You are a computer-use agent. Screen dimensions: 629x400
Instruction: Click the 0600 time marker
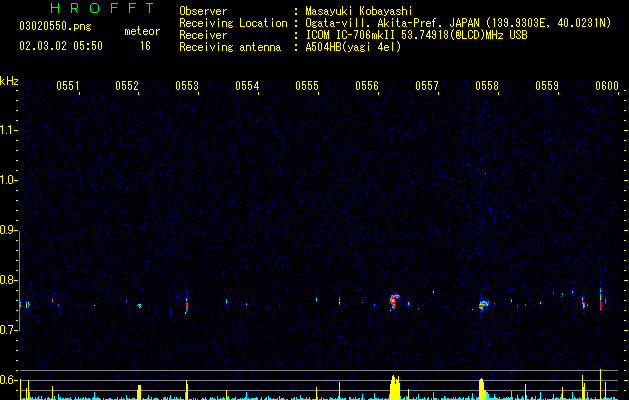tap(607, 86)
